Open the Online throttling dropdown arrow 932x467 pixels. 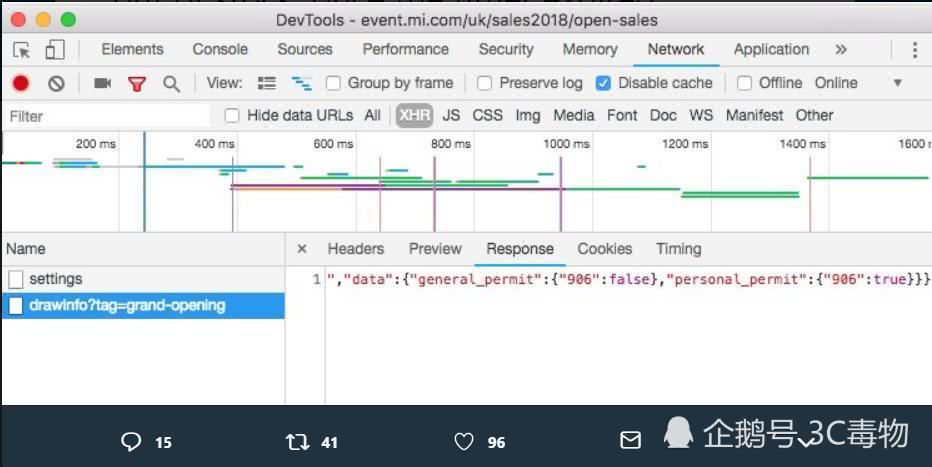pyautogui.click(x=897, y=84)
